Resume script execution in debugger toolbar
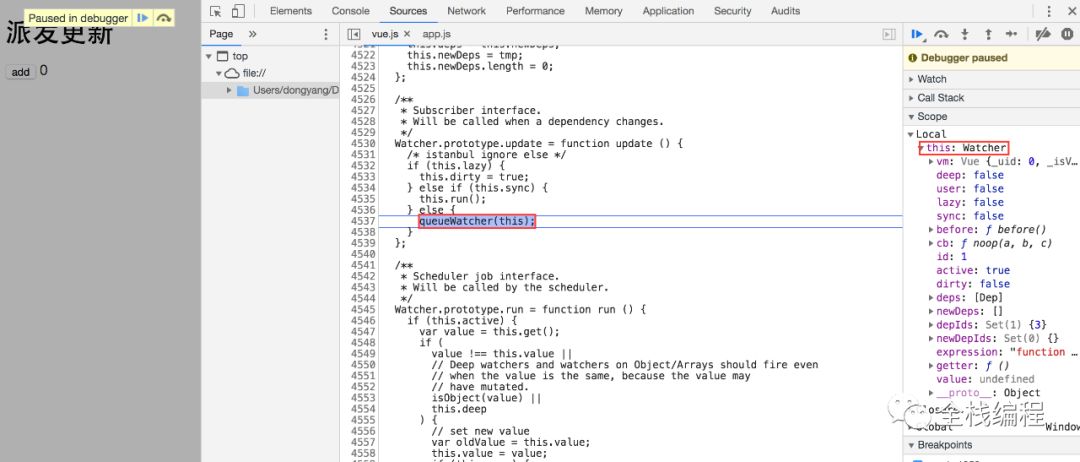The height and width of the screenshot is (462, 1080). (917, 34)
